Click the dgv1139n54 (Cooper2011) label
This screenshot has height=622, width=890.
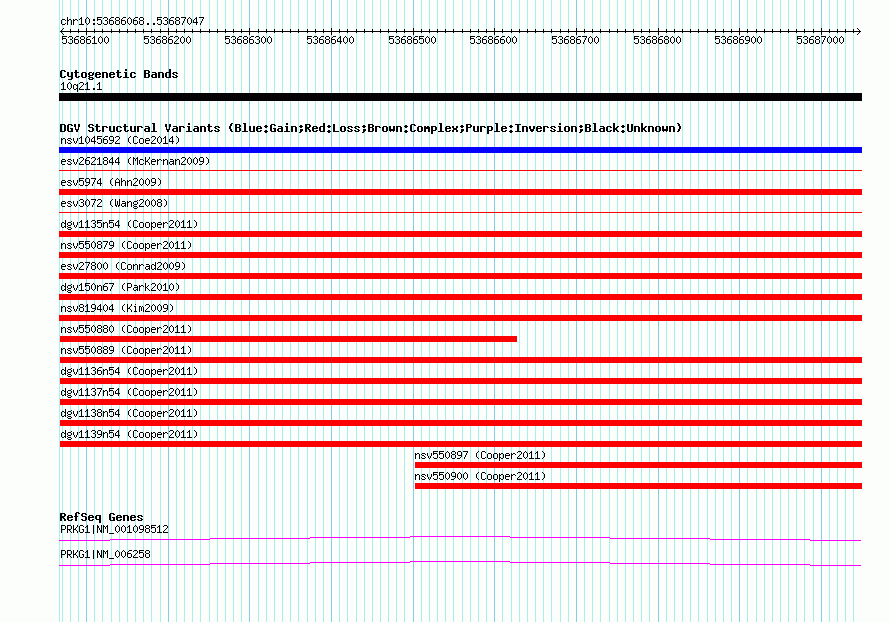tap(129, 434)
